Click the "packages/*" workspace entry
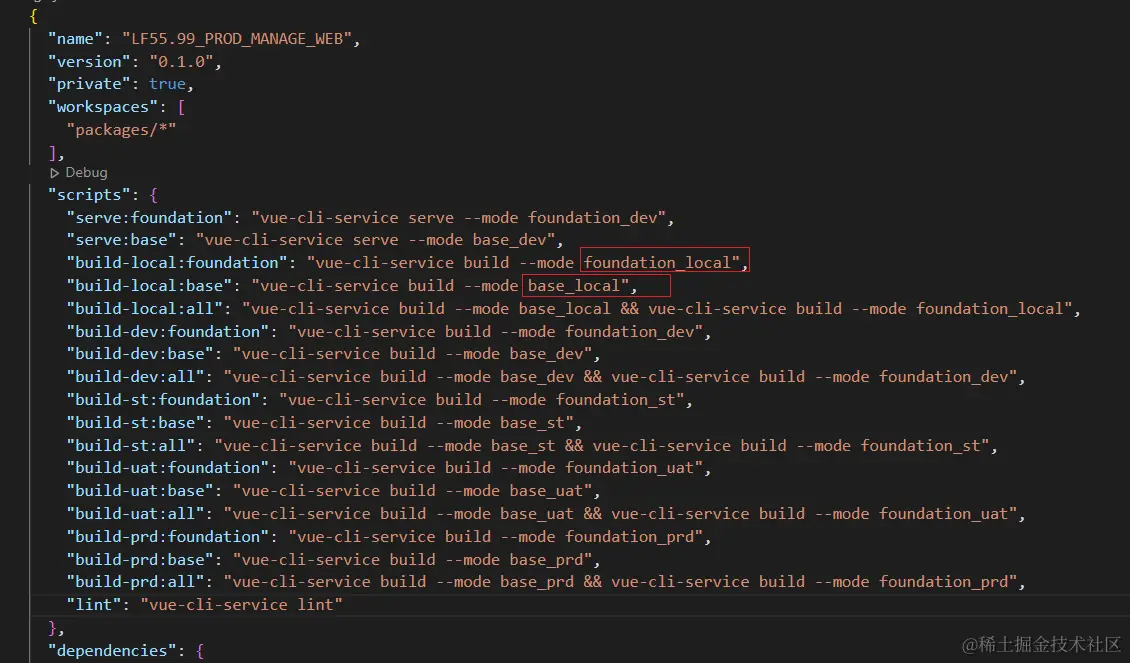 coord(121,130)
